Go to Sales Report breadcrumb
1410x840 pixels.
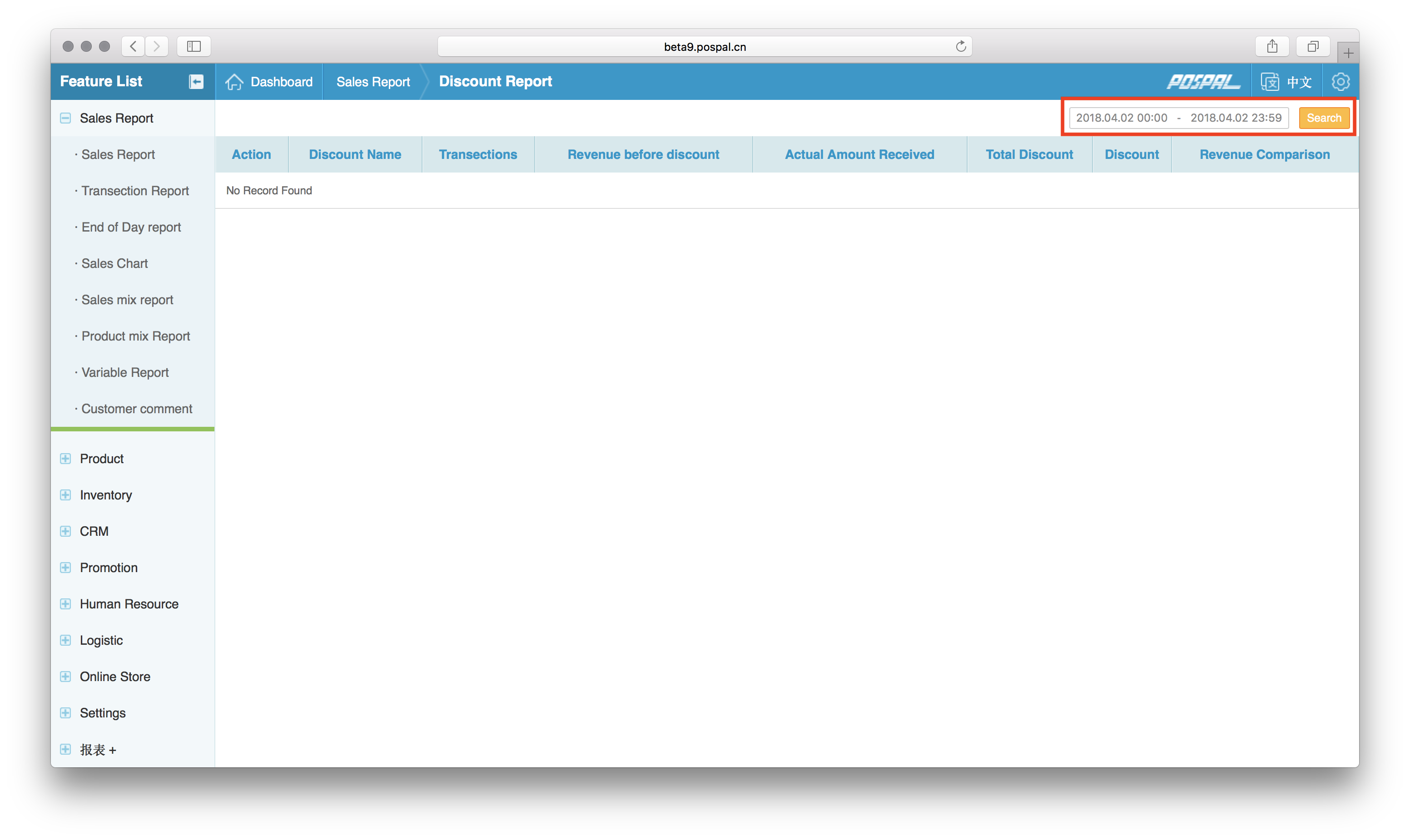(372, 82)
